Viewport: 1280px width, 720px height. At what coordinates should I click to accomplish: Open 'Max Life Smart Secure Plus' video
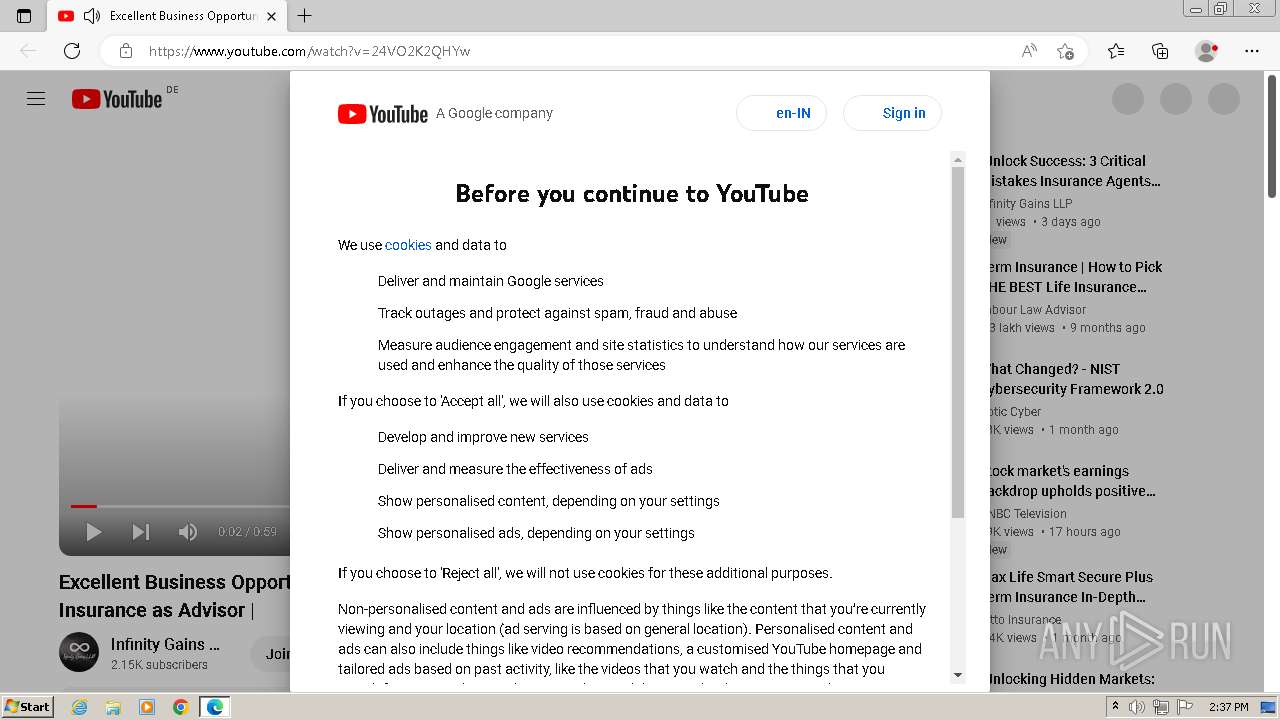tap(1069, 587)
